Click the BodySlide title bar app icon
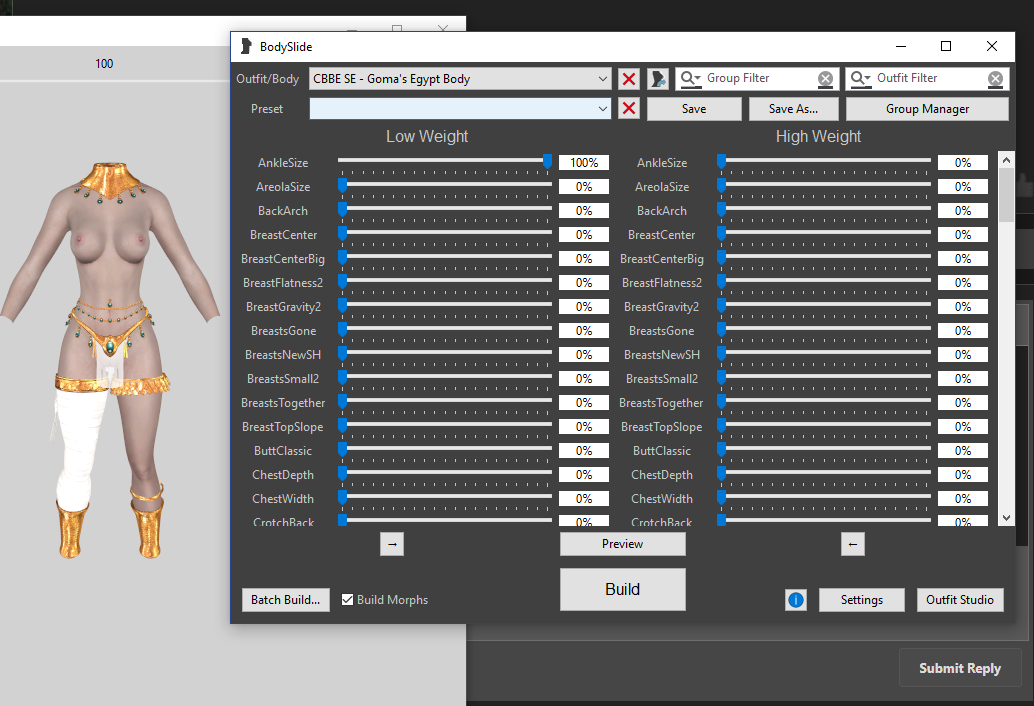 click(246, 46)
